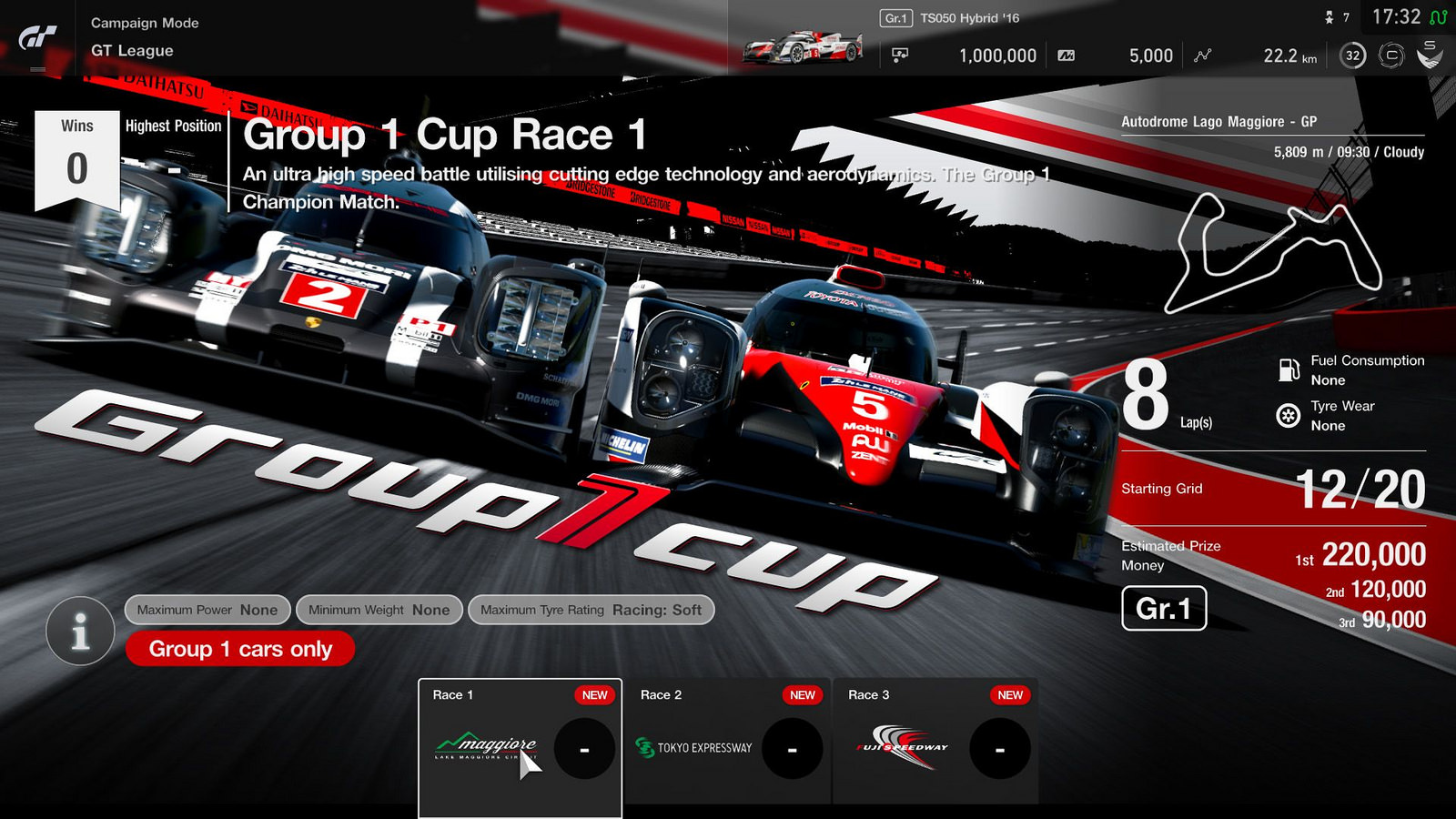Click the driver level 32 badge
This screenshot has width=1456, height=819.
(1354, 56)
